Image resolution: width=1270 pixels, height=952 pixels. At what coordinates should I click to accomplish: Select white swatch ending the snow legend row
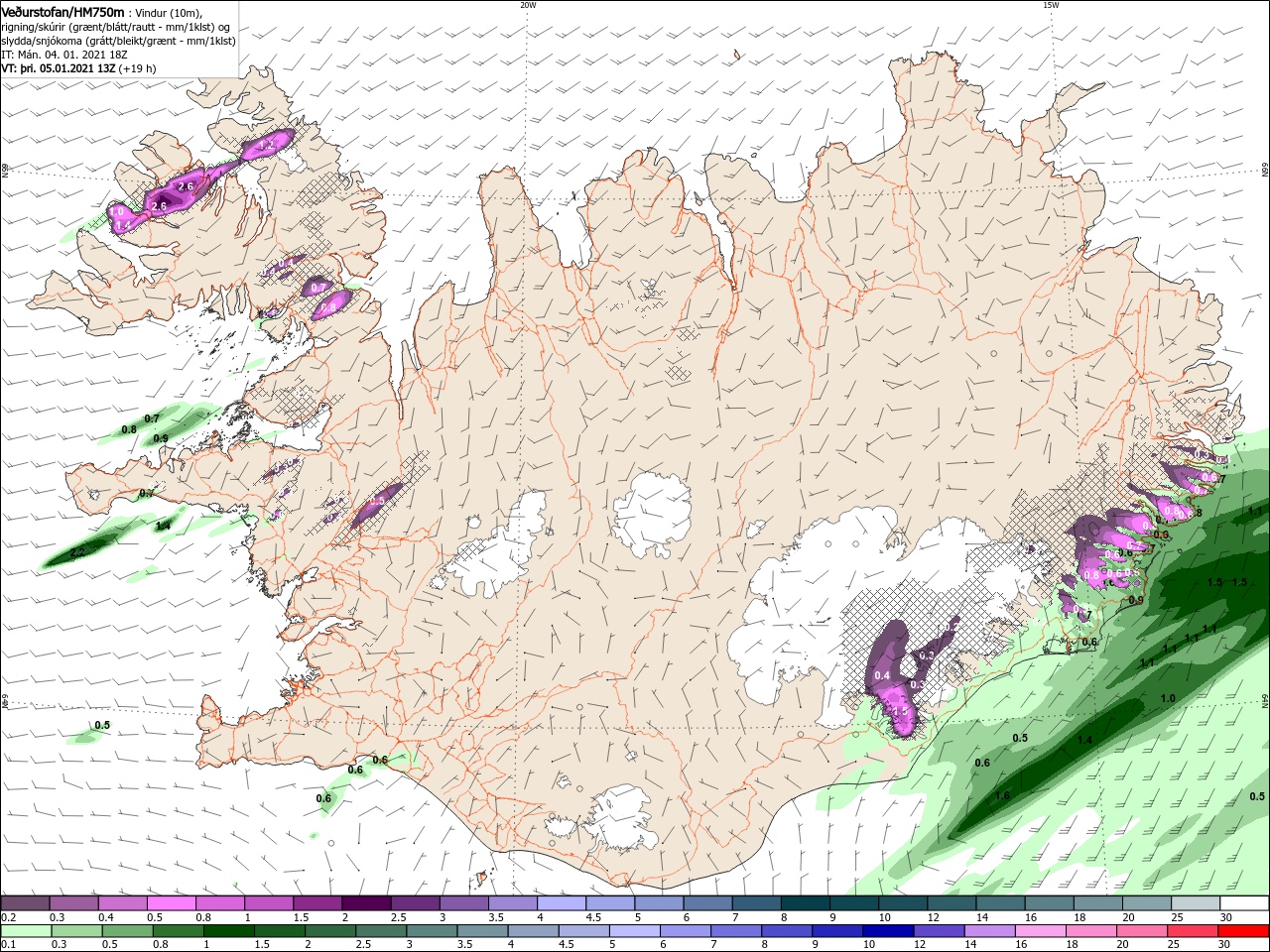1243,903
